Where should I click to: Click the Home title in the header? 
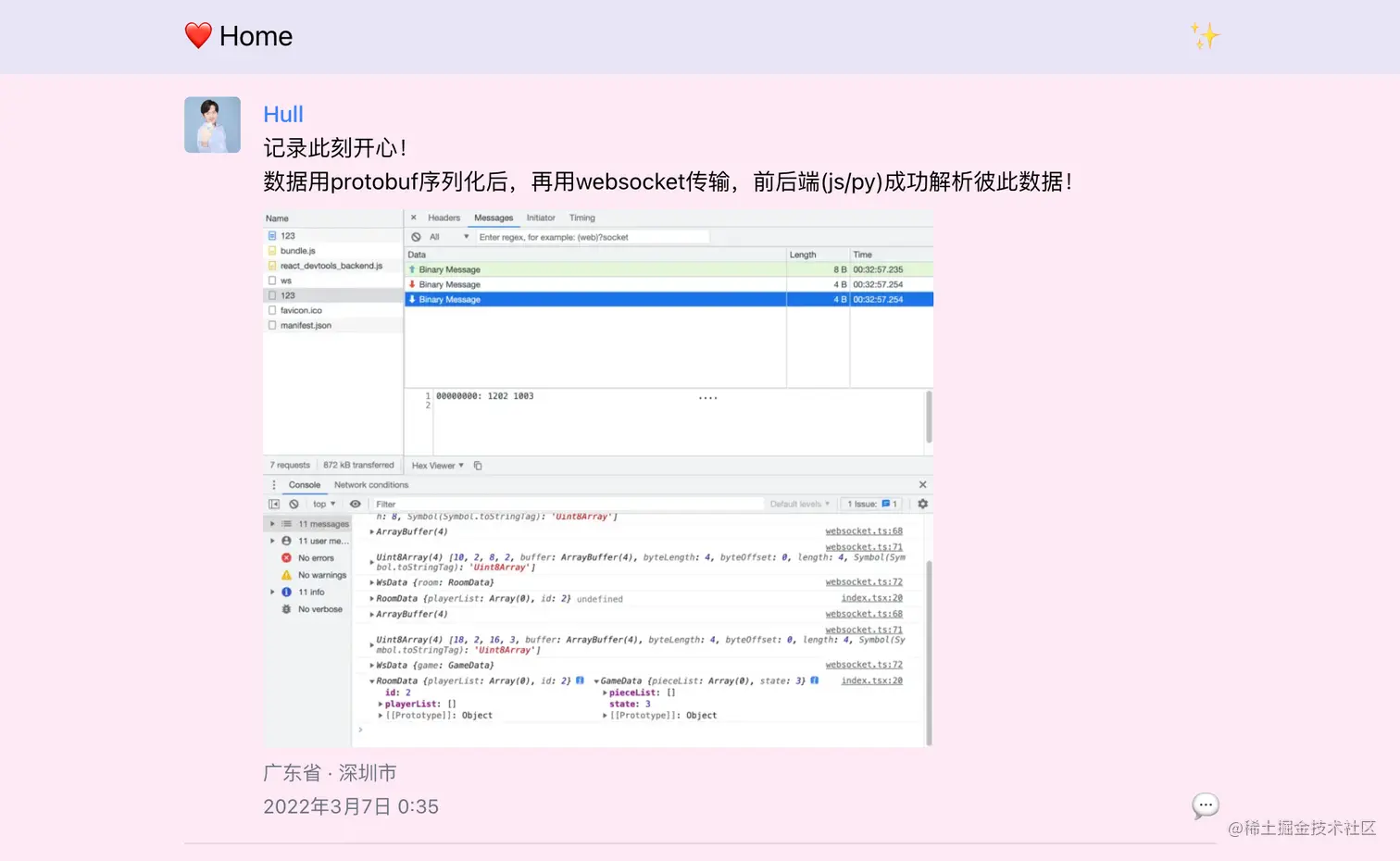click(x=256, y=36)
